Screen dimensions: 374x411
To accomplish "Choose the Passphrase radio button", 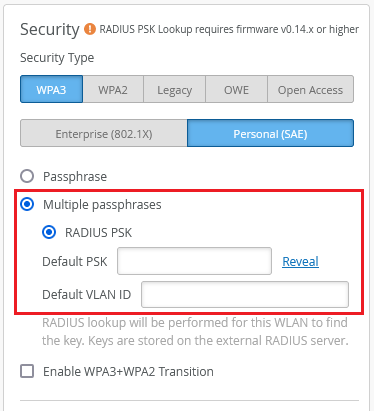I will (27, 176).
